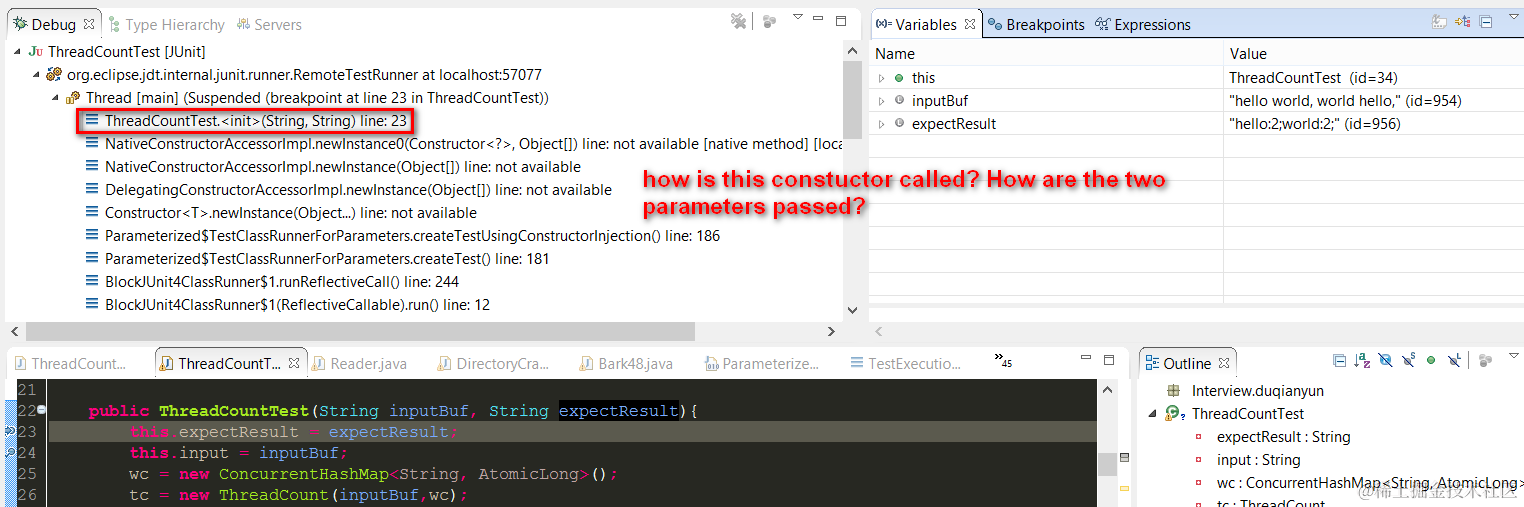Screen dimensions: 1524x507
Task: Click Remove All Terminated Launches icon in Debug view
Action: pos(739,21)
